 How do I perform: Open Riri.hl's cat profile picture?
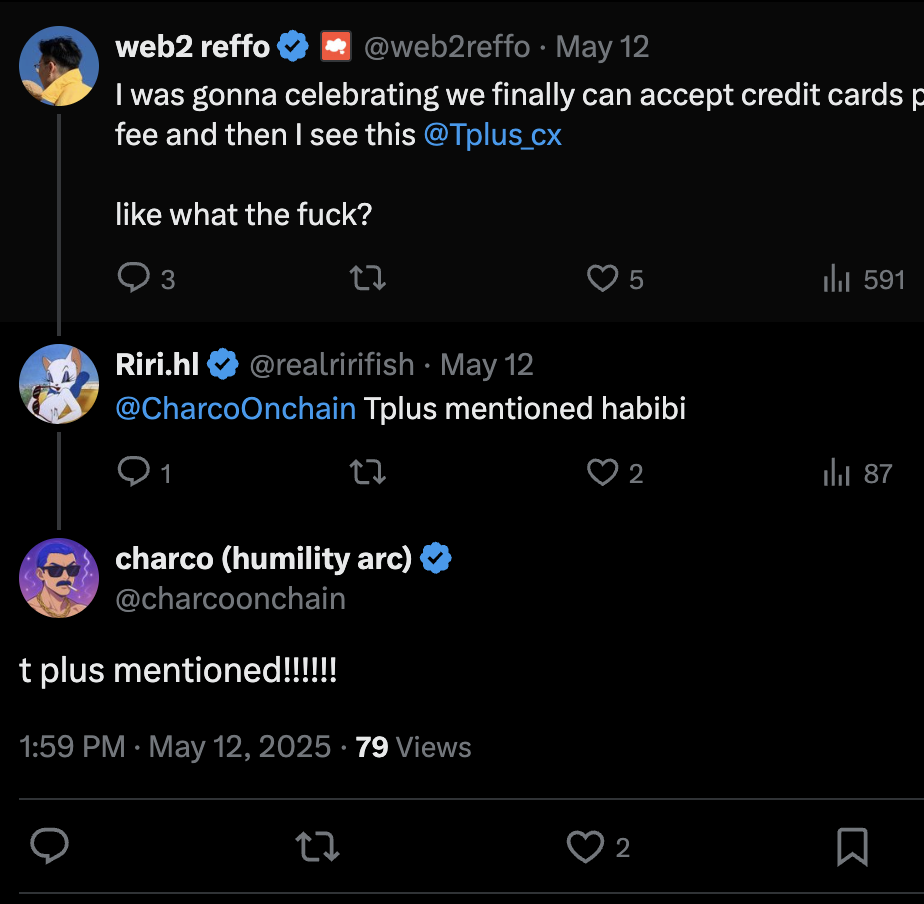coord(59,384)
